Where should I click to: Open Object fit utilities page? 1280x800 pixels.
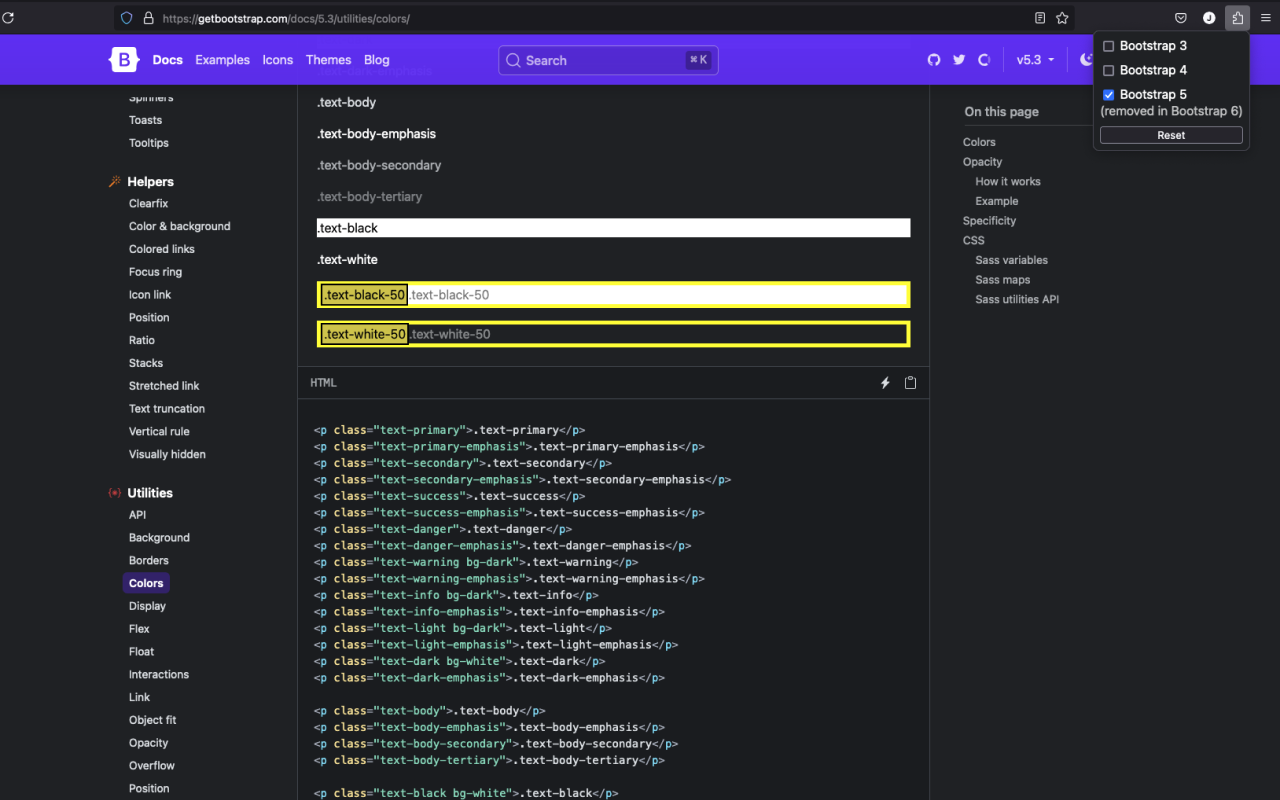[153, 720]
